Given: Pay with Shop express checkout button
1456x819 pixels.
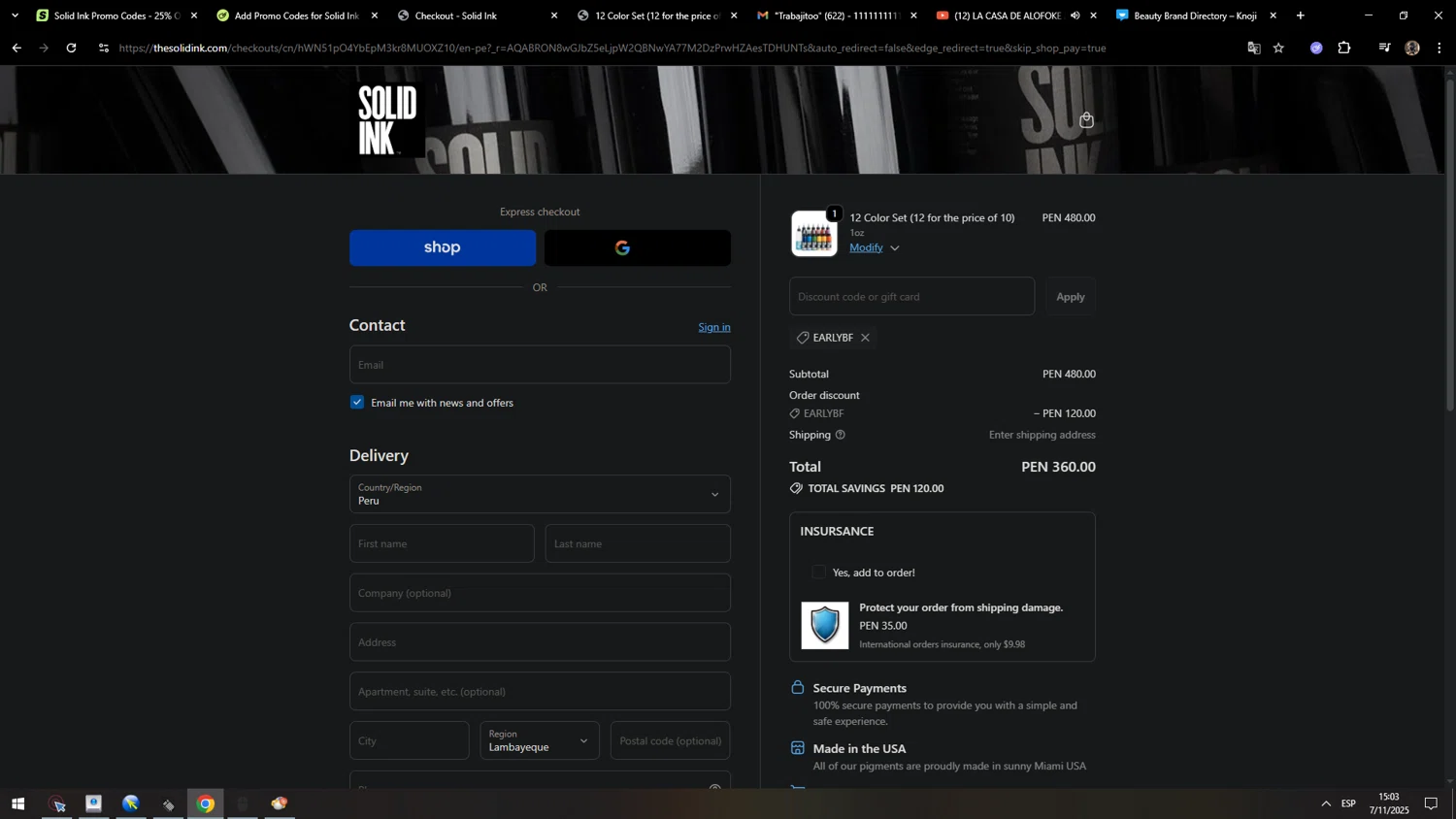Looking at the screenshot, I should tap(443, 247).
